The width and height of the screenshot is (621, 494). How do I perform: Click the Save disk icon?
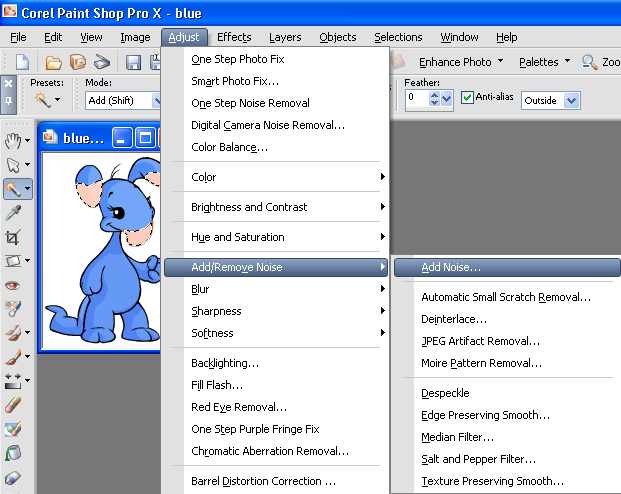tap(133, 62)
